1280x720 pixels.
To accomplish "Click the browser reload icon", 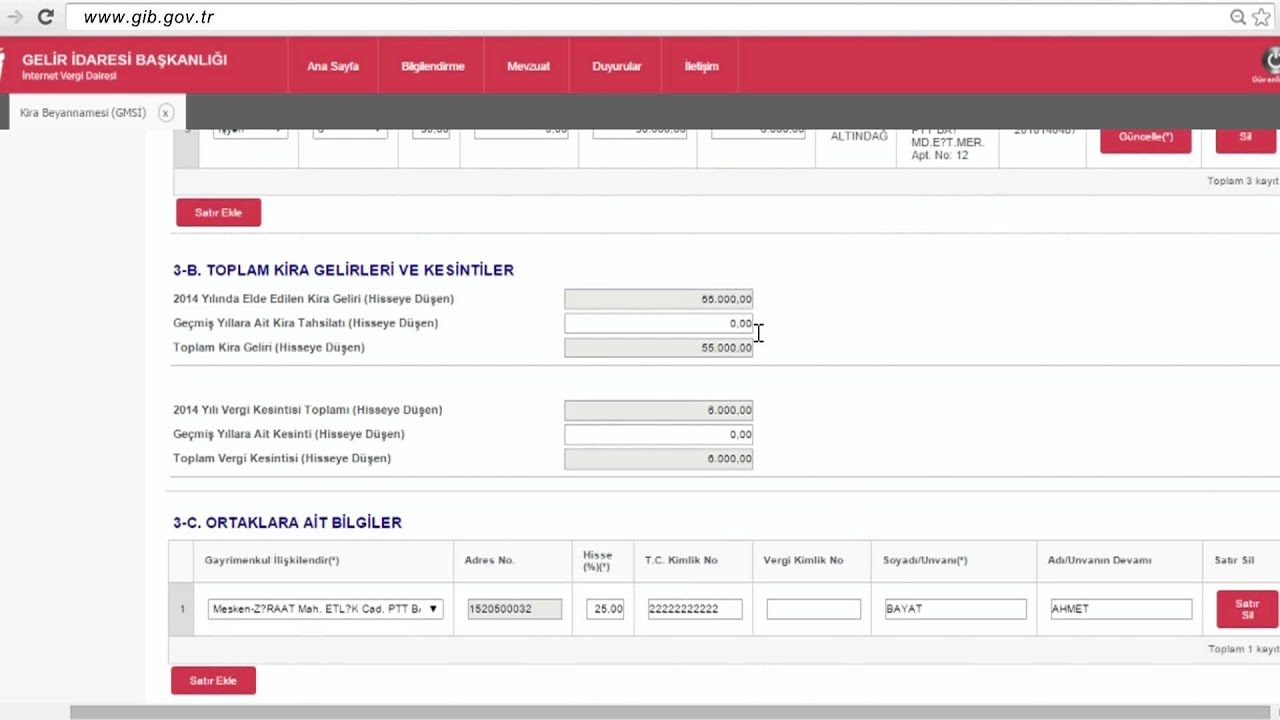I will tap(46, 17).
